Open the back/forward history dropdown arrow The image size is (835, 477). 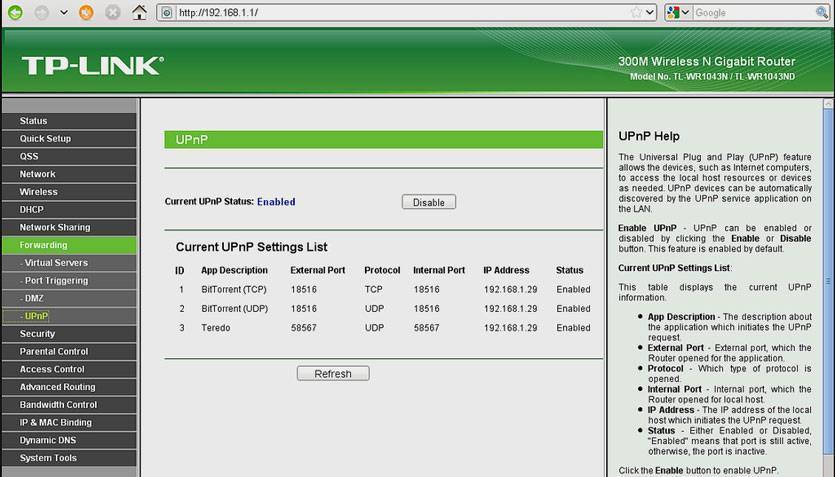(64, 13)
